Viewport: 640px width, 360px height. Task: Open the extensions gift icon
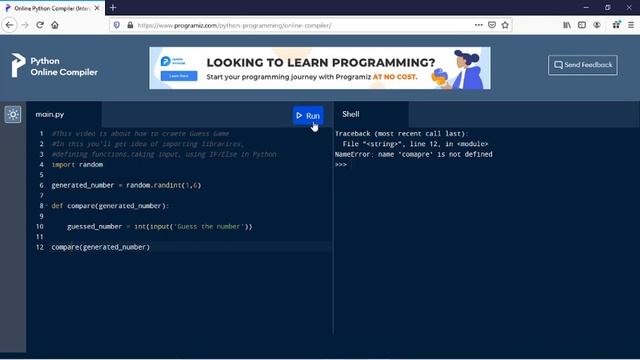pos(616,25)
